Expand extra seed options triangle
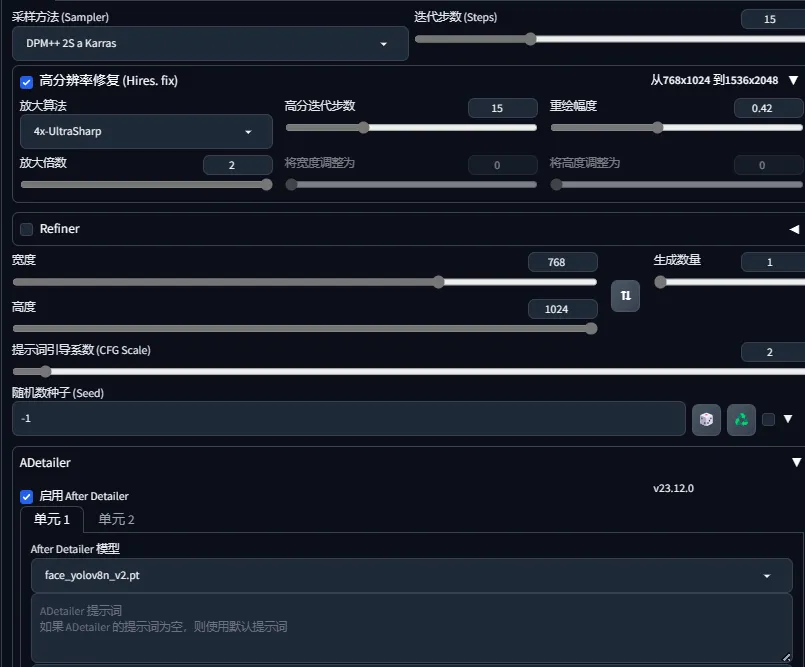This screenshot has height=667, width=805. click(788, 419)
